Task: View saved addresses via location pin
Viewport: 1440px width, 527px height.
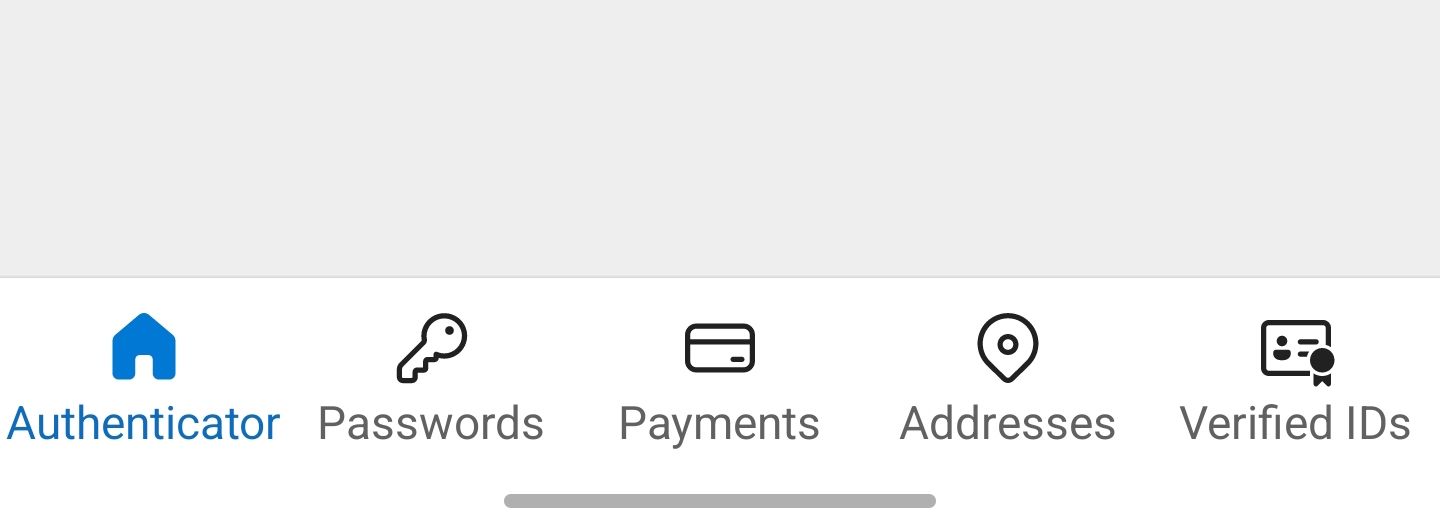Action: click(x=1008, y=348)
